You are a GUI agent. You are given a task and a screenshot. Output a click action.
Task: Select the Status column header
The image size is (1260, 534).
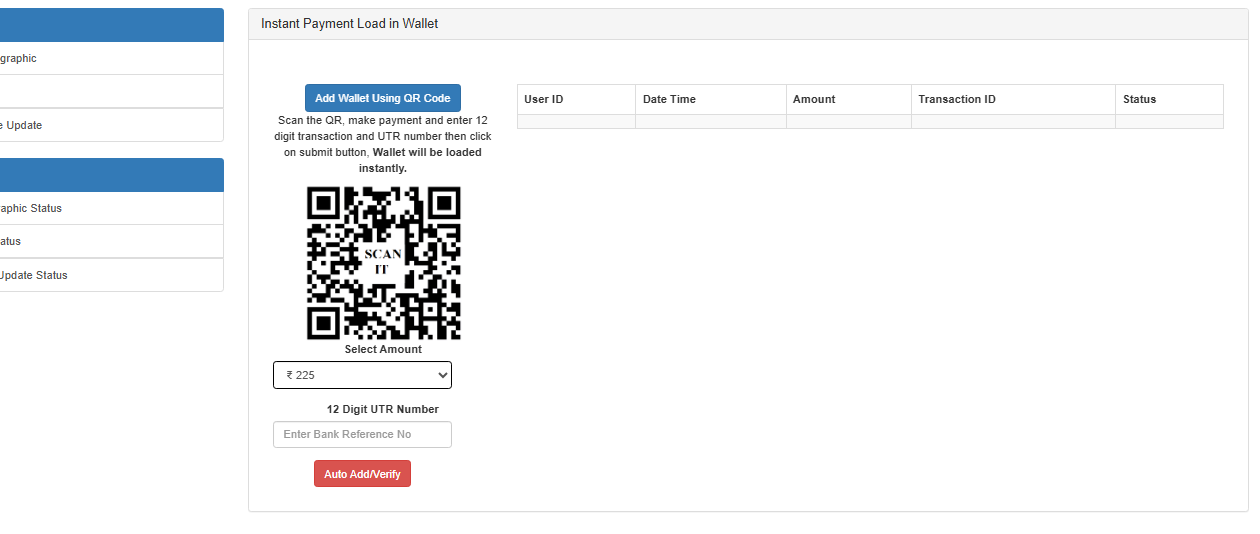tap(1169, 99)
